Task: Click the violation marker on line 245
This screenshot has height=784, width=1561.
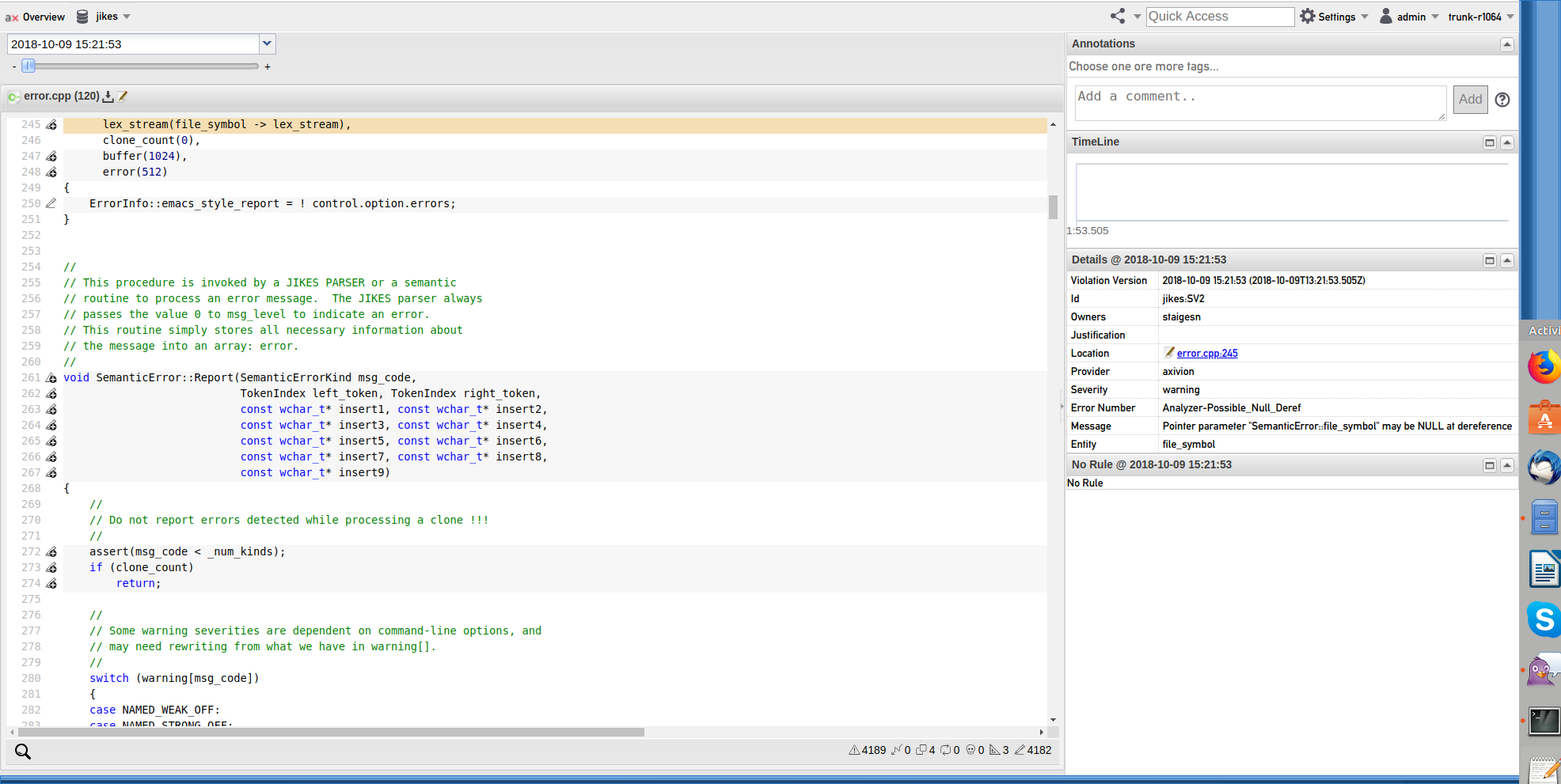Action: (x=51, y=124)
